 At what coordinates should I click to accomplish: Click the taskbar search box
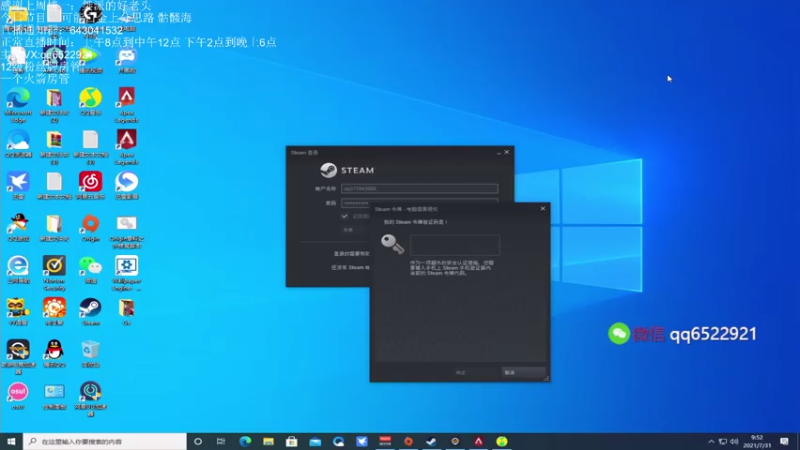[105, 441]
